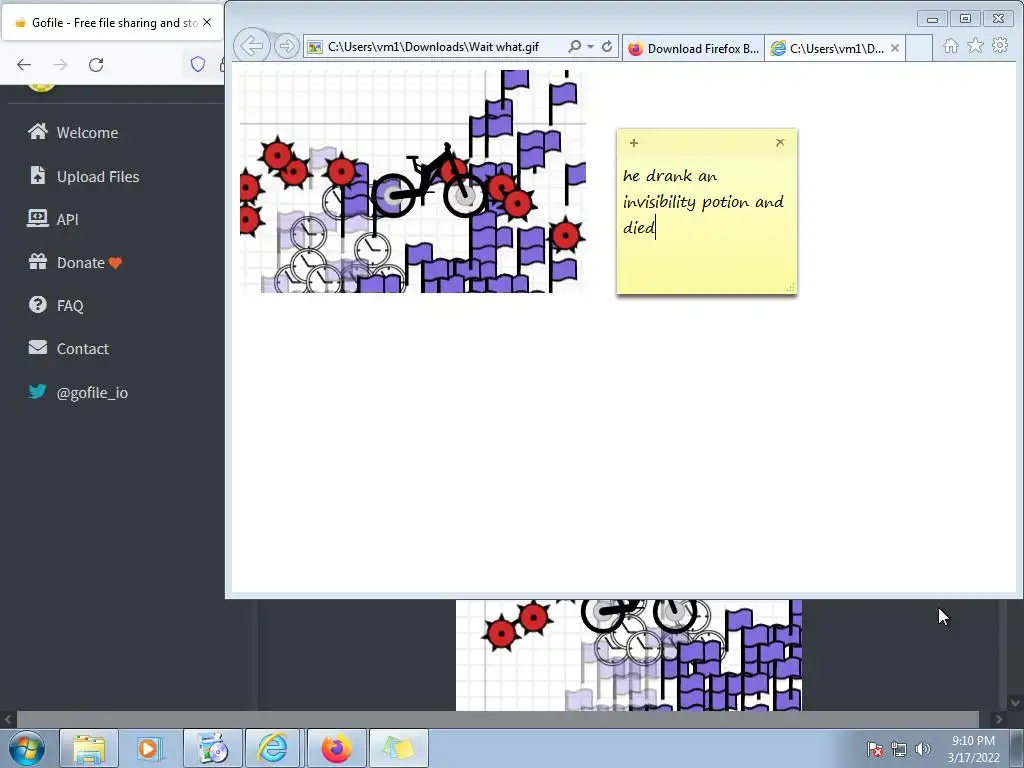The image size is (1024, 768).
Task: Click the gift icon beside Donate
Action: point(38,261)
